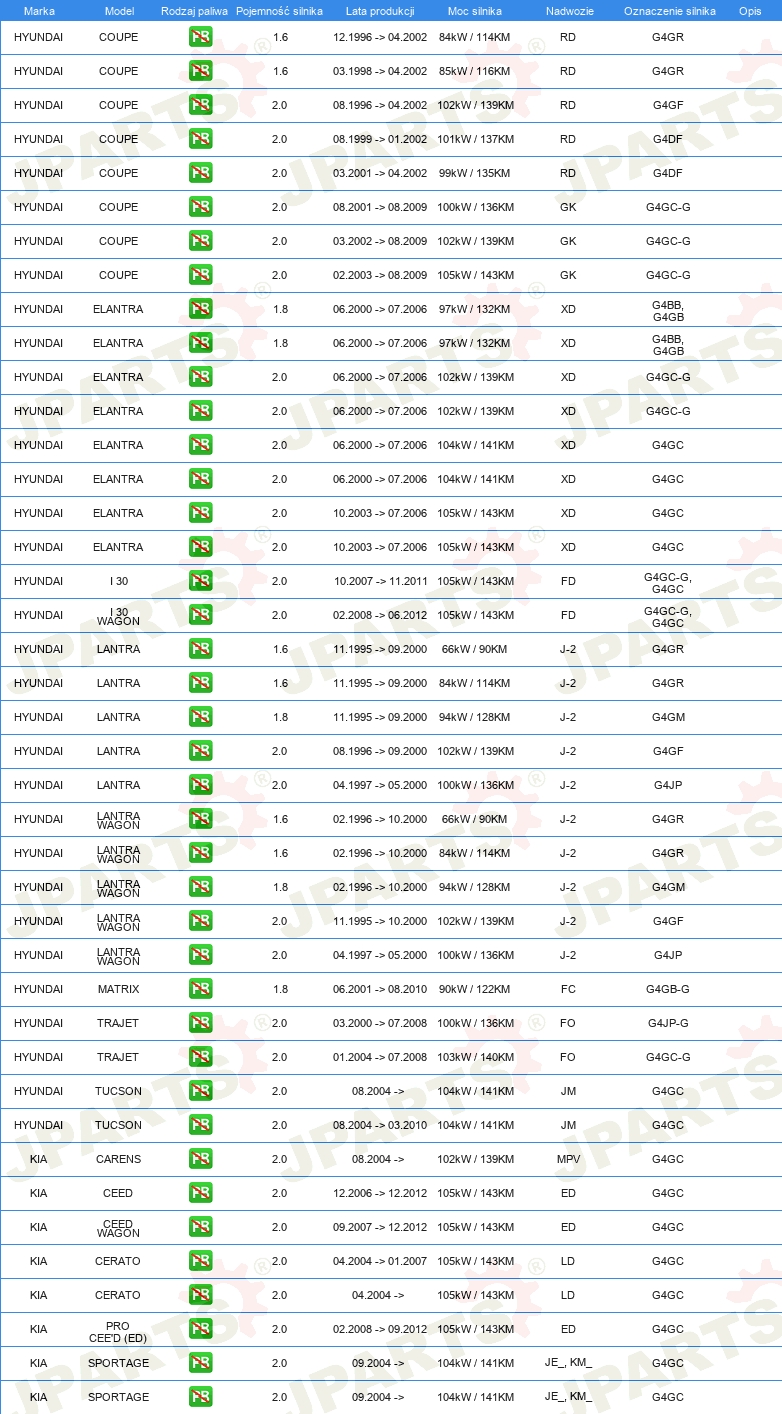Click fuel icon in COUPE 85kW / 116KM row
Screen dimensions: 782x1414
pyautogui.click(x=201, y=71)
